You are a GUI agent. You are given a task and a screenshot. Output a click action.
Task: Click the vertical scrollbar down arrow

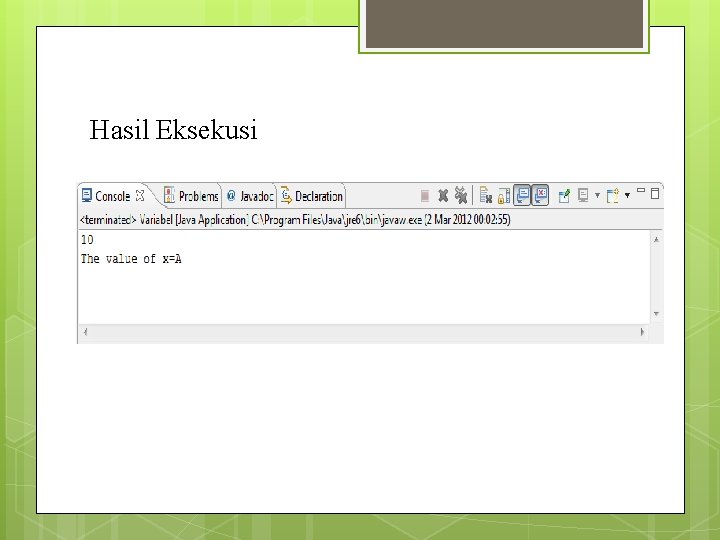(x=656, y=314)
